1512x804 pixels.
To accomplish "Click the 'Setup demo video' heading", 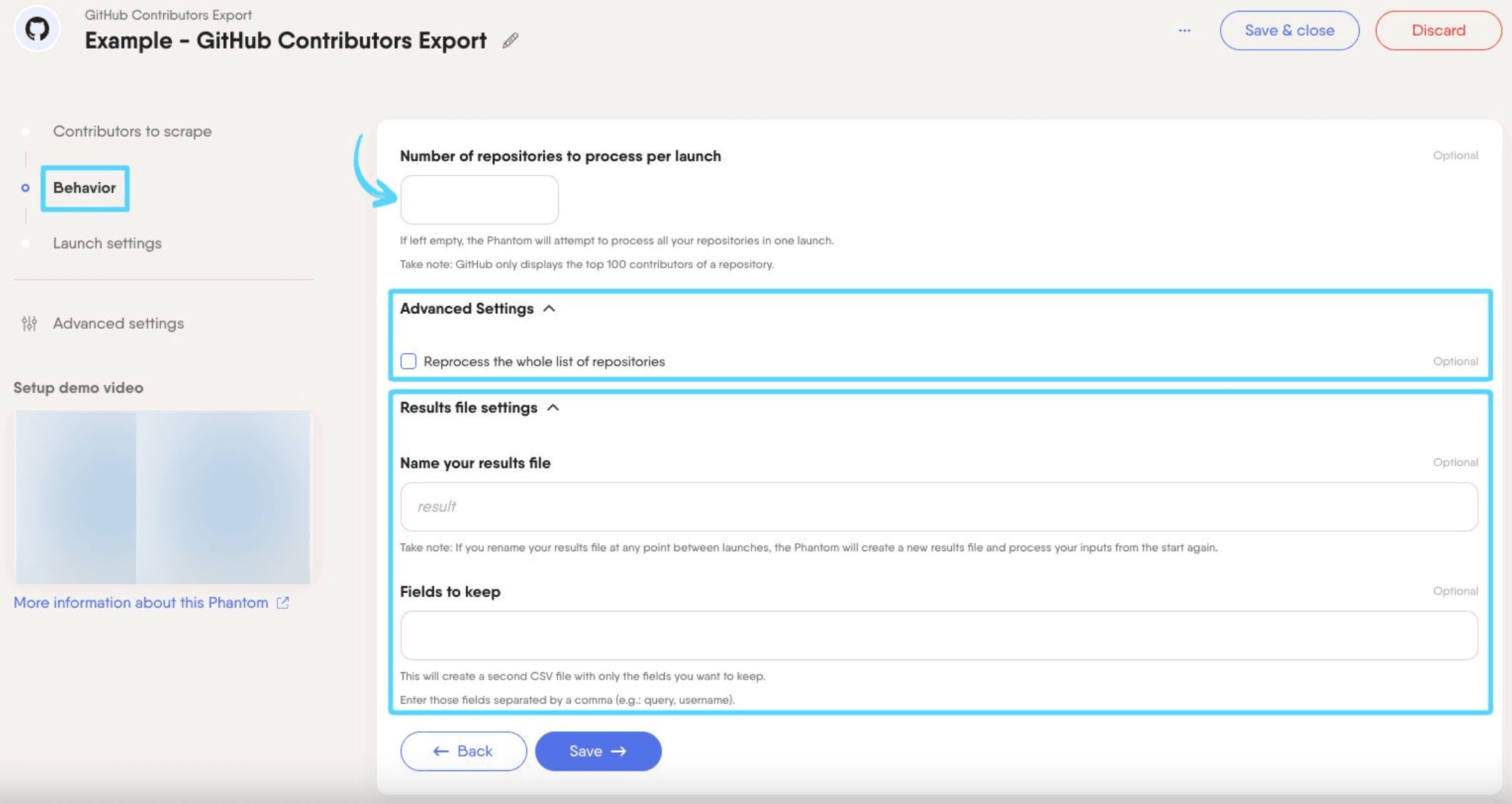I will coord(78,388).
